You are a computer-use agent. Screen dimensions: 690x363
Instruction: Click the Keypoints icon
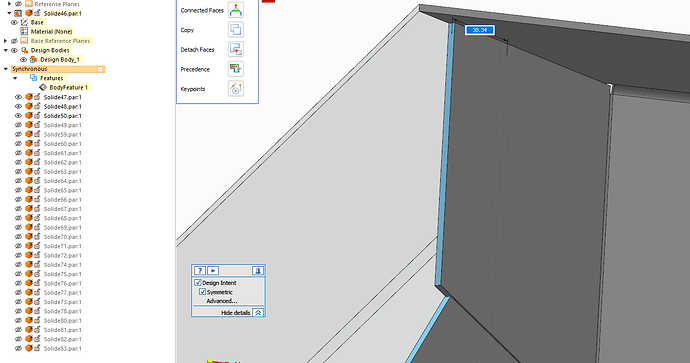236,88
